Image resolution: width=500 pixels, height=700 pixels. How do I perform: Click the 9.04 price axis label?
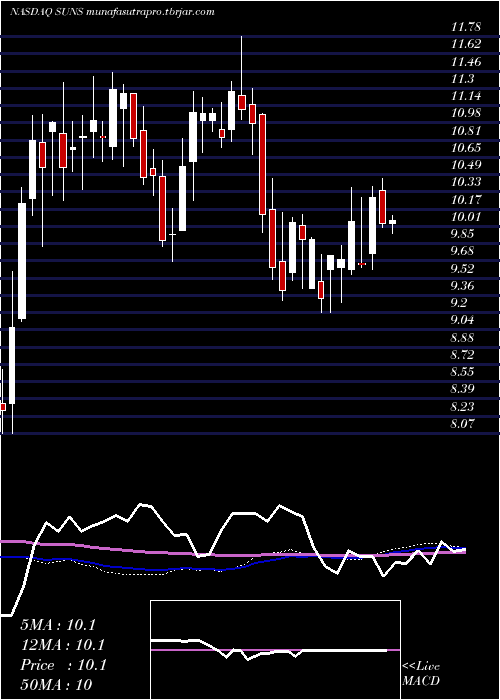(x=463, y=321)
